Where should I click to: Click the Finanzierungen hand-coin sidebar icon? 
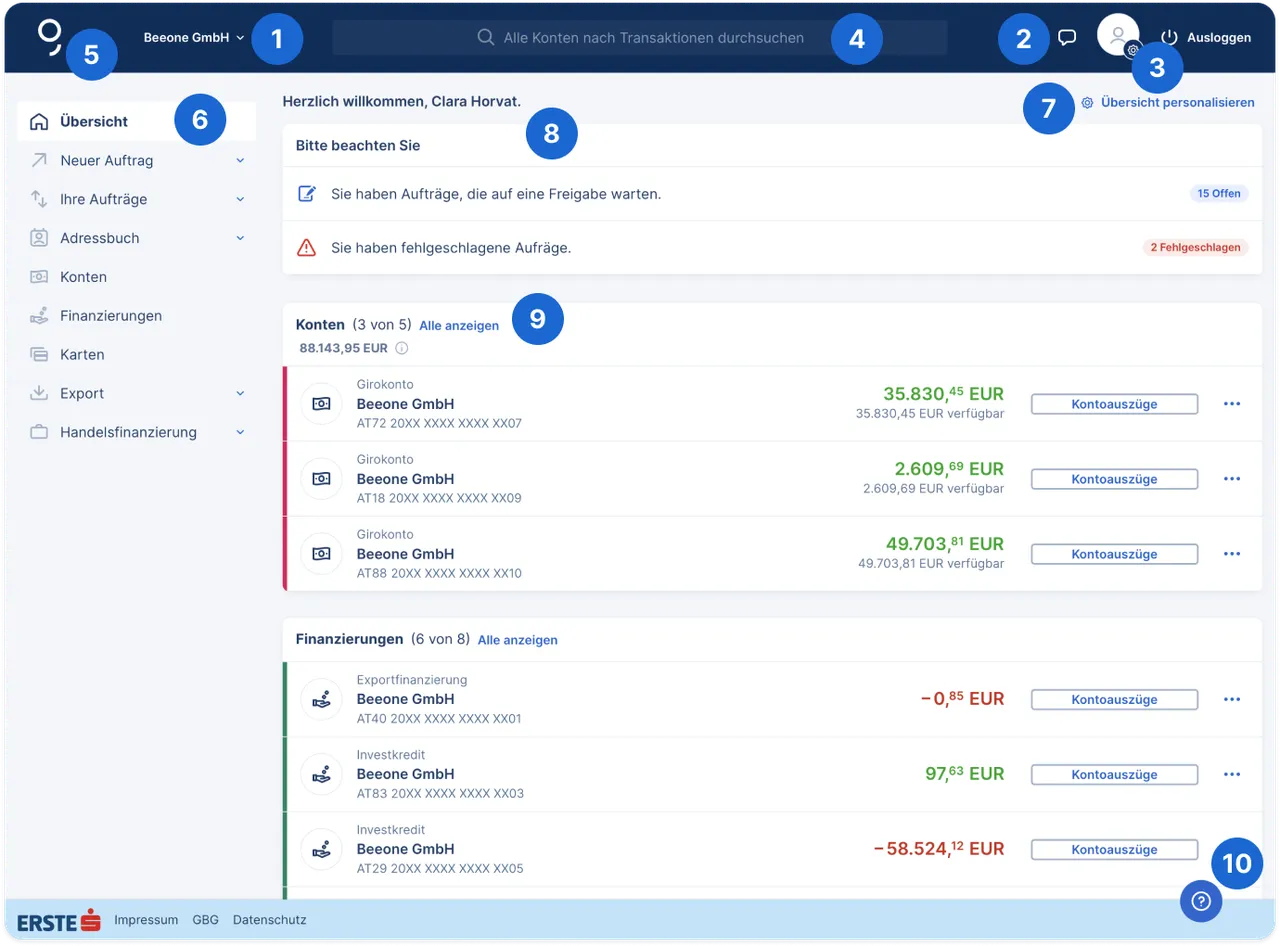tap(39, 316)
